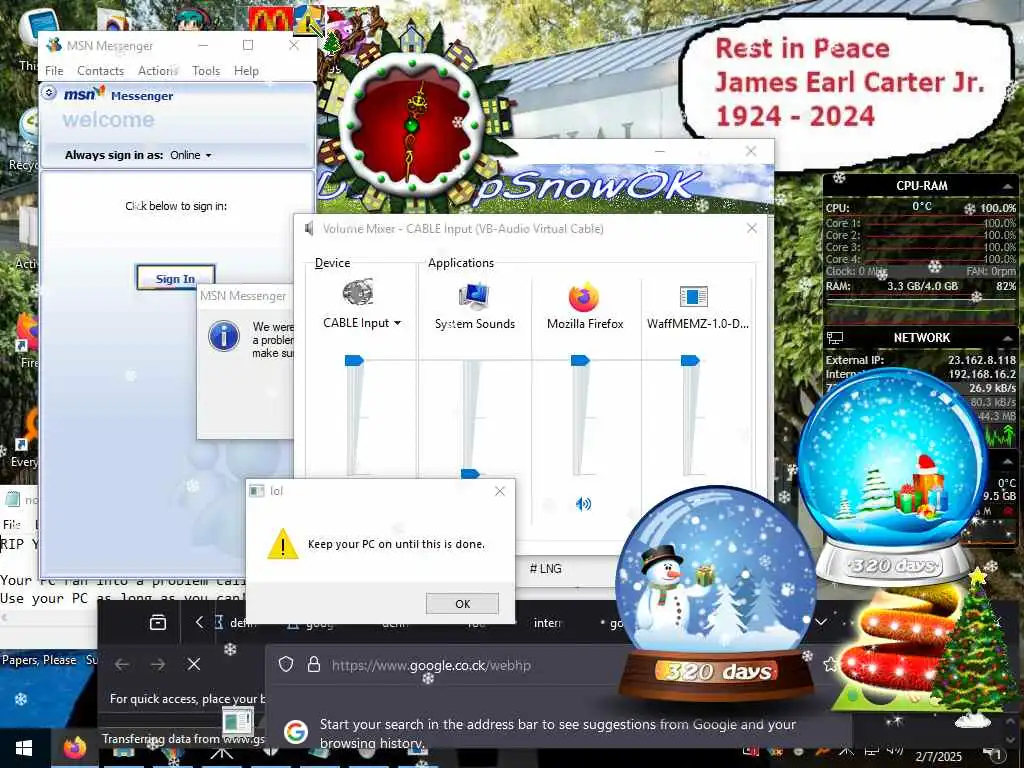Click the shield tracking protection icon in Firefox
1024x768 pixels.
click(x=286, y=664)
